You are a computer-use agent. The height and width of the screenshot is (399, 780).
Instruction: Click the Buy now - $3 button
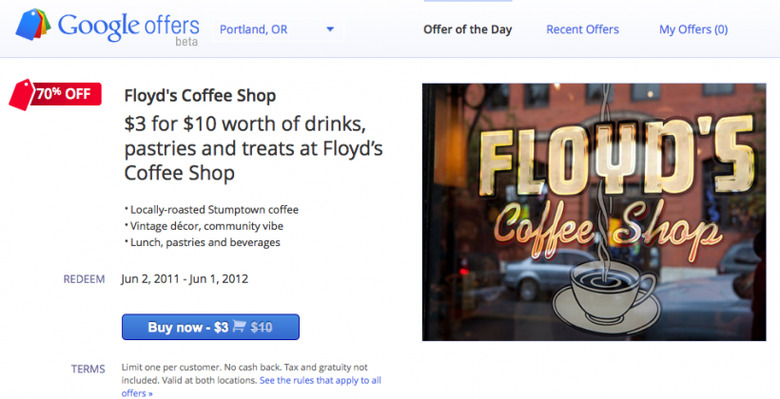point(210,327)
